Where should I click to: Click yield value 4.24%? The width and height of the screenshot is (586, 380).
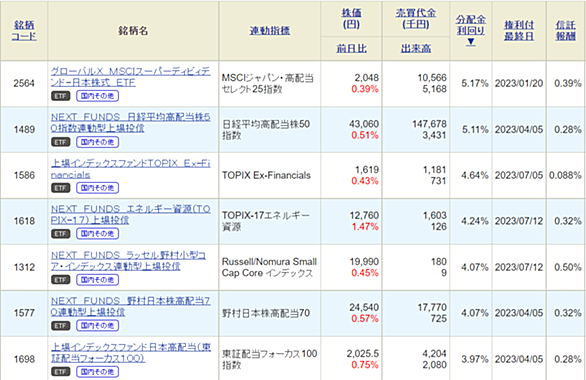475,221
